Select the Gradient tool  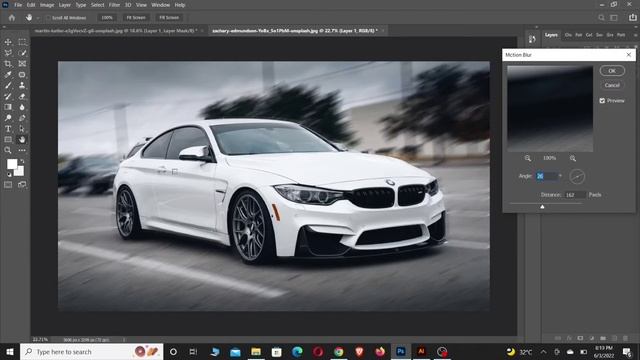[8, 107]
